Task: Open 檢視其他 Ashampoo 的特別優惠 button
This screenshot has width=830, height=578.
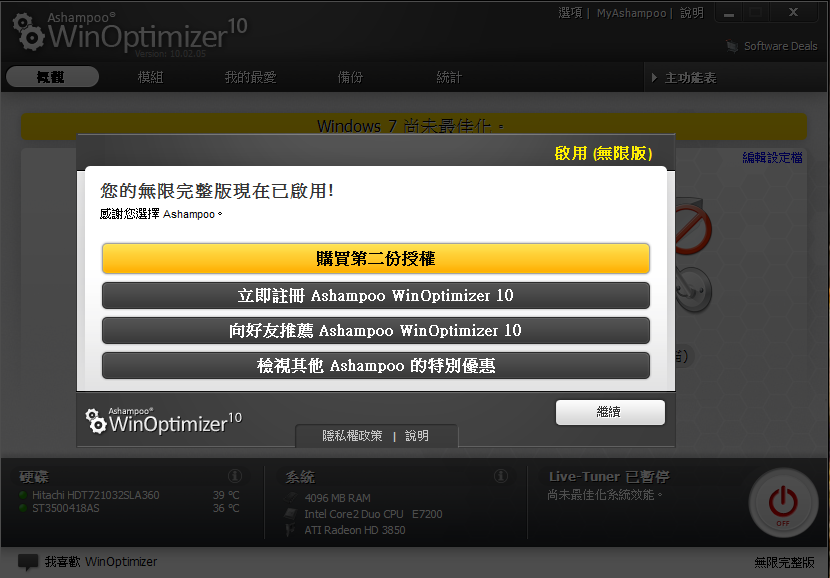Action: pyautogui.click(x=376, y=365)
